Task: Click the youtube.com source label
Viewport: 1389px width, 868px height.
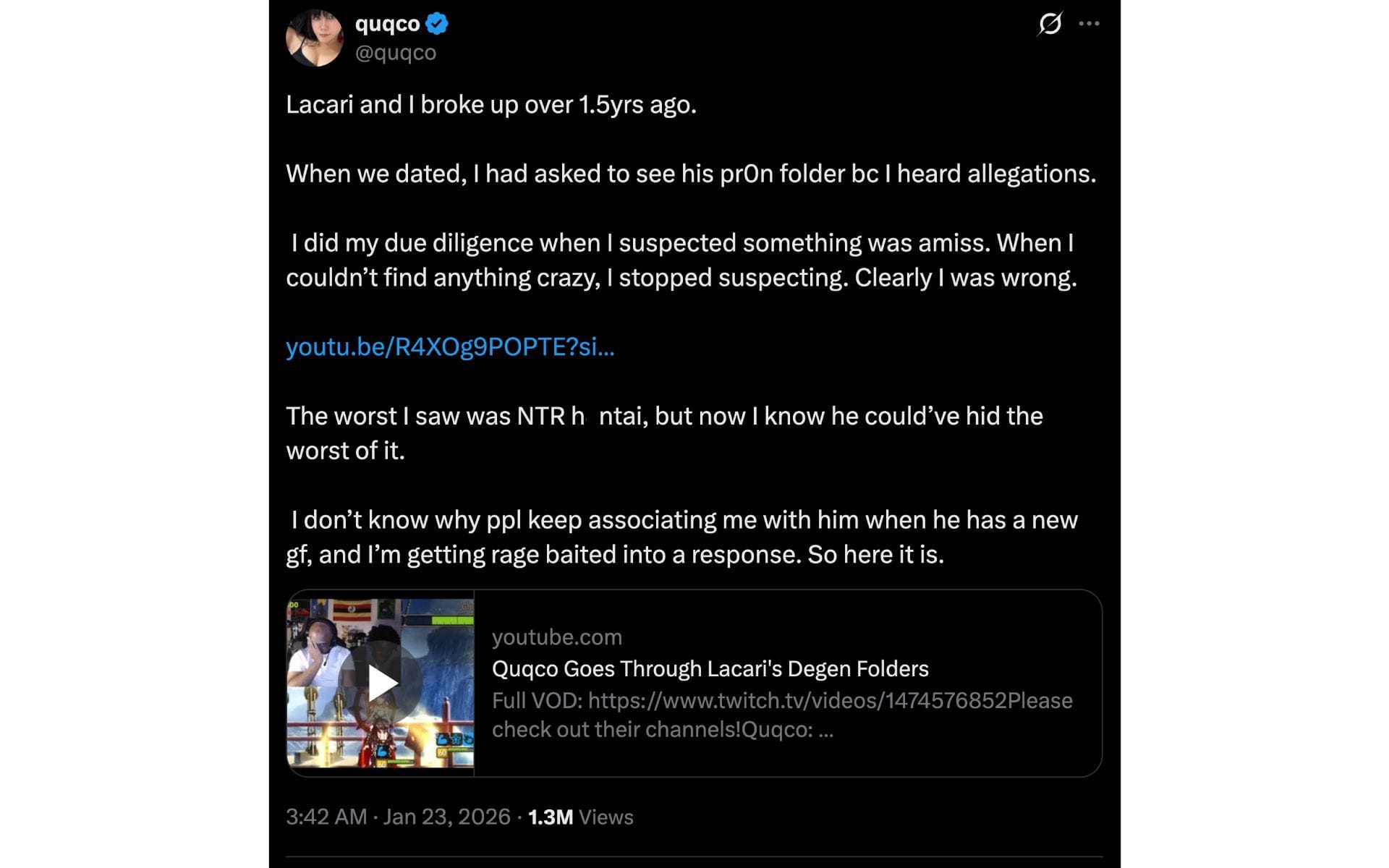Action: 557,637
